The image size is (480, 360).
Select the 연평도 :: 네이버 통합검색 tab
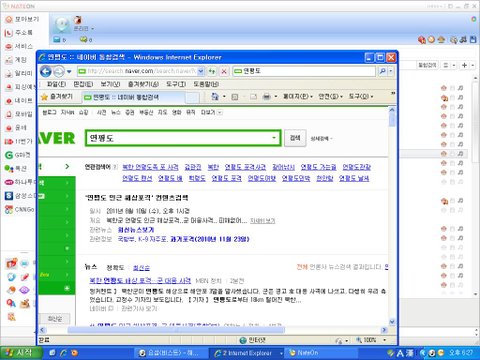tap(133, 97)
